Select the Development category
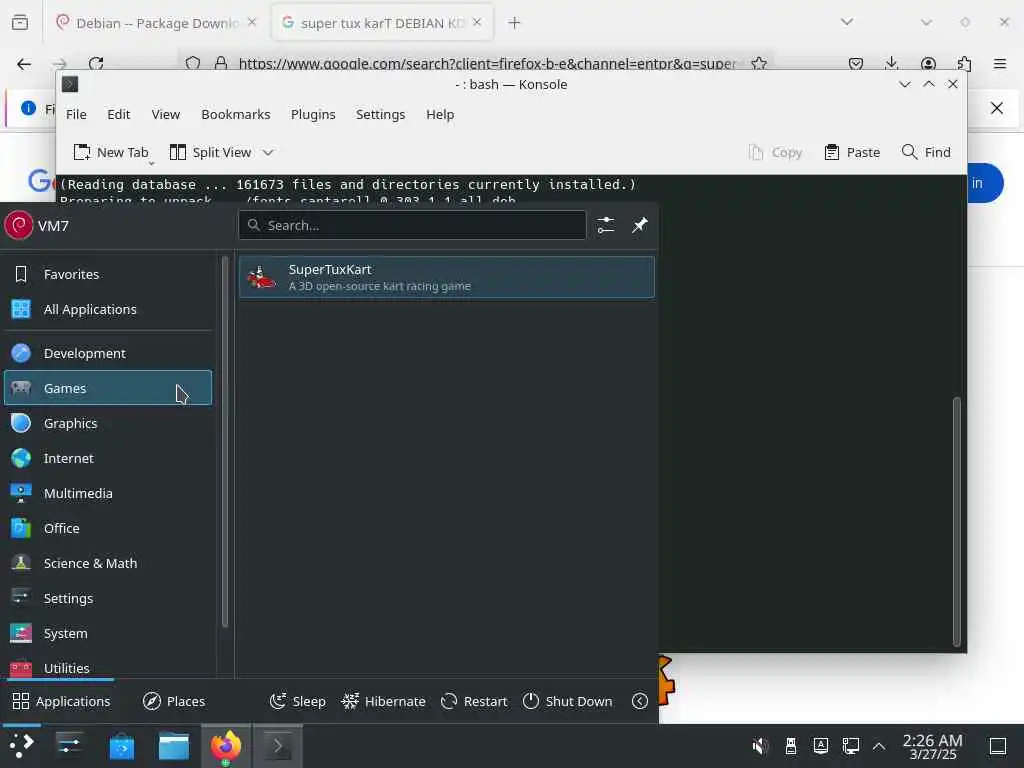This screenshot has width=1024, height=768. click(108, 353)
